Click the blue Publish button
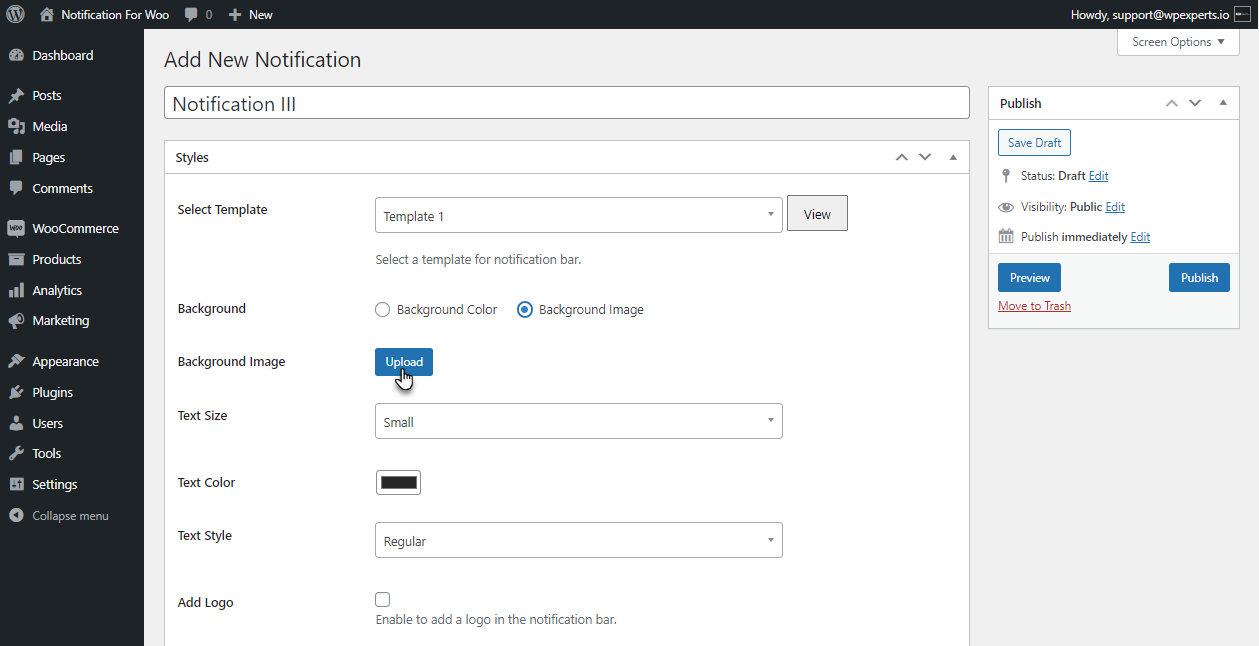 coord(1199,278)
